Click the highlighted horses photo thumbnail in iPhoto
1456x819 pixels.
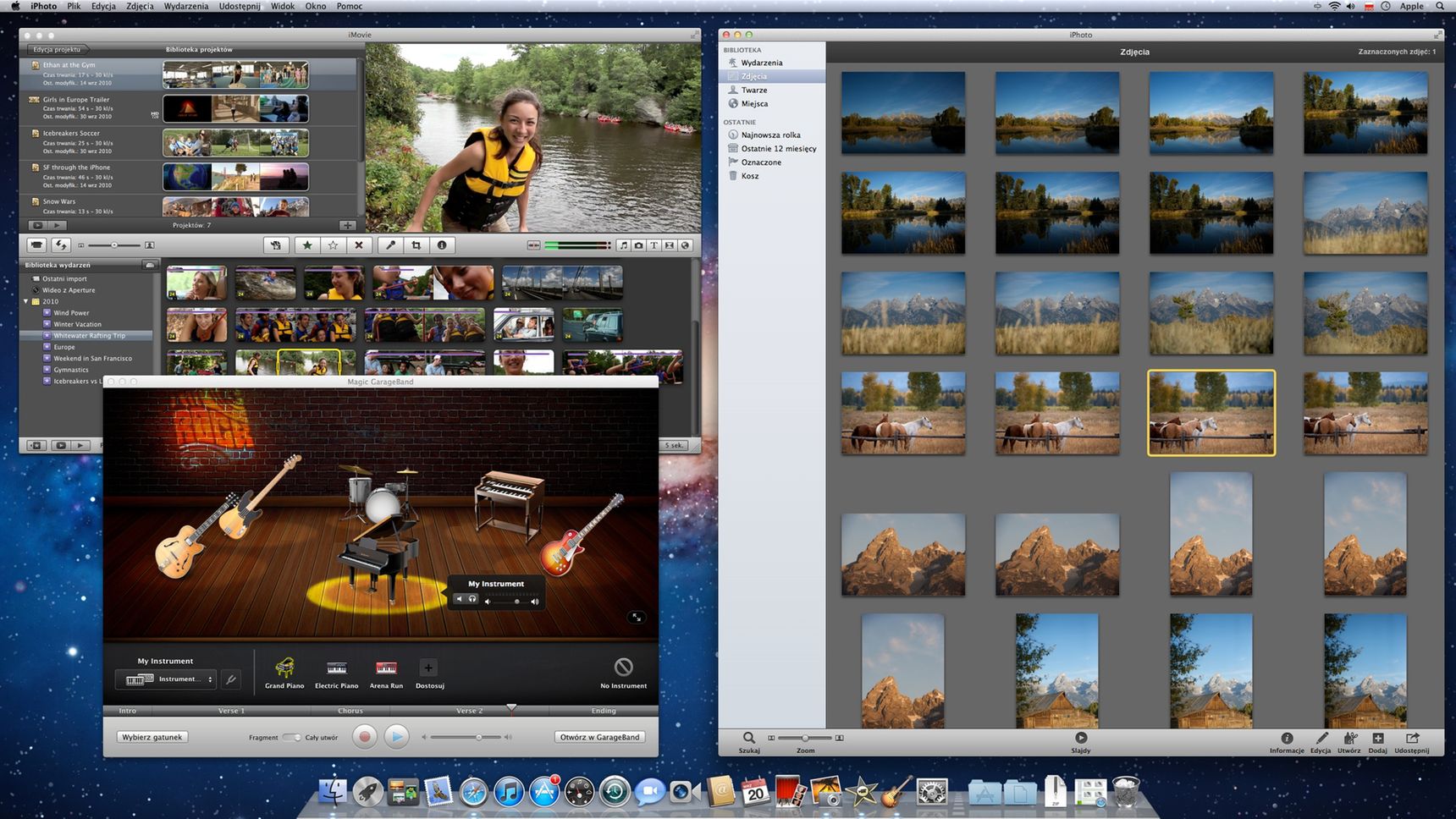(1211, 413)
